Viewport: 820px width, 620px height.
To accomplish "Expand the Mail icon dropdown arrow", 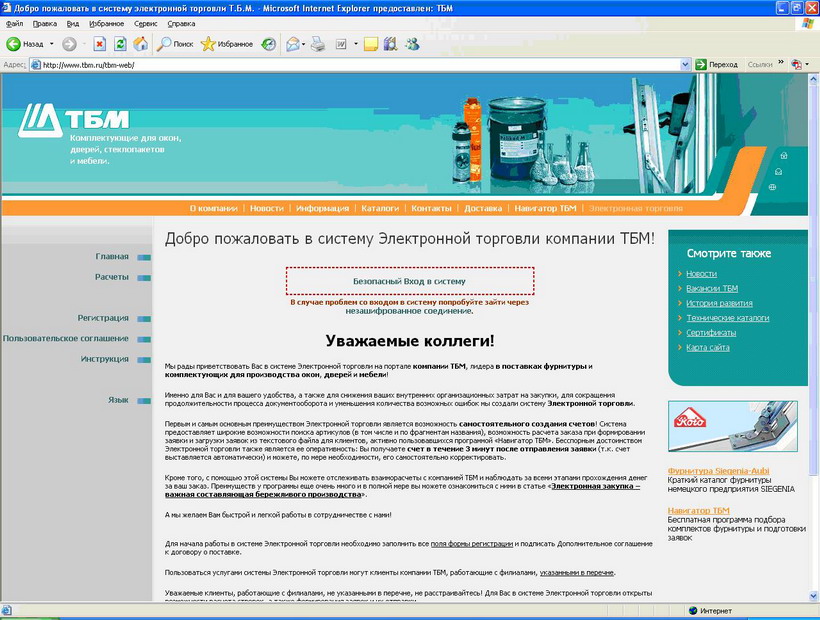I will coord(303,44).
